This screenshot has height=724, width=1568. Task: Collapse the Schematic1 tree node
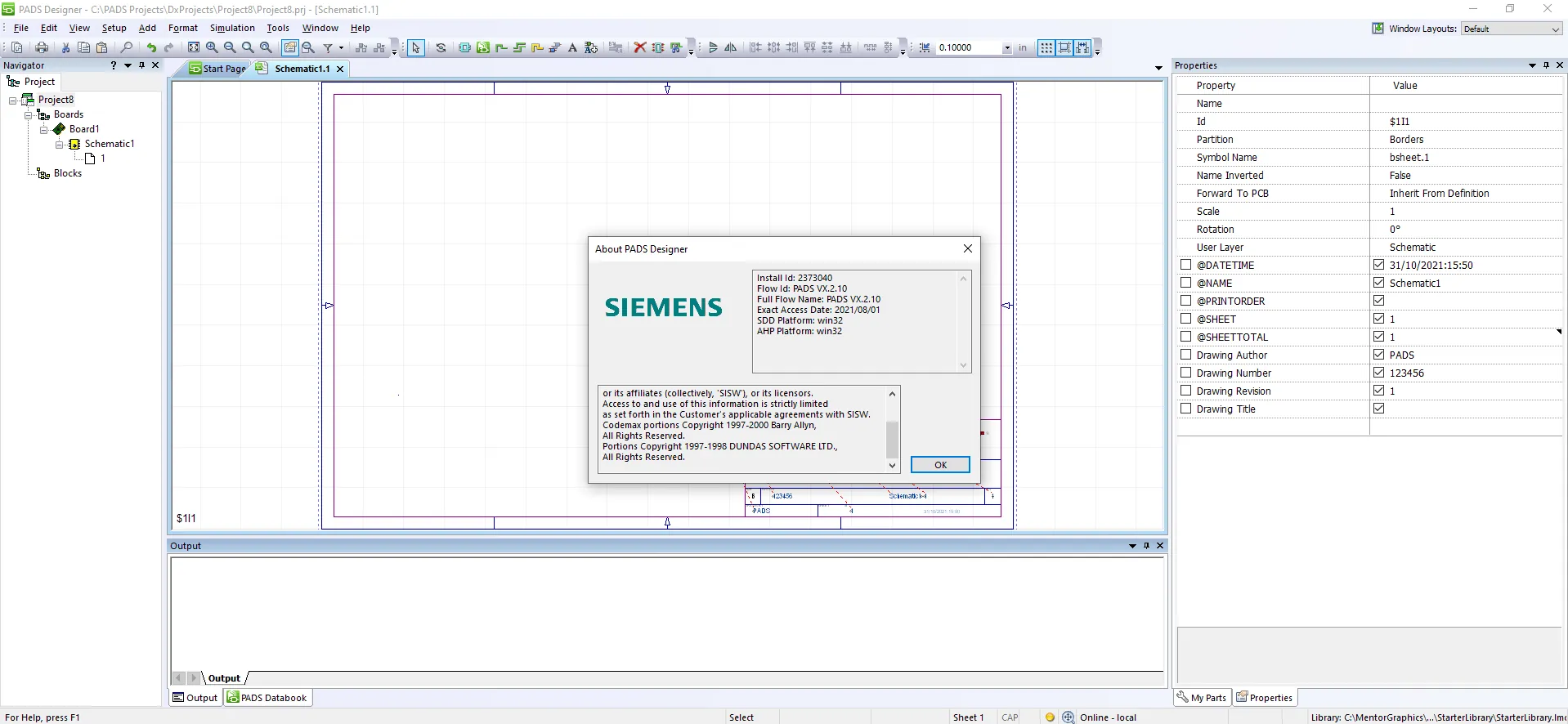point(60,145)
